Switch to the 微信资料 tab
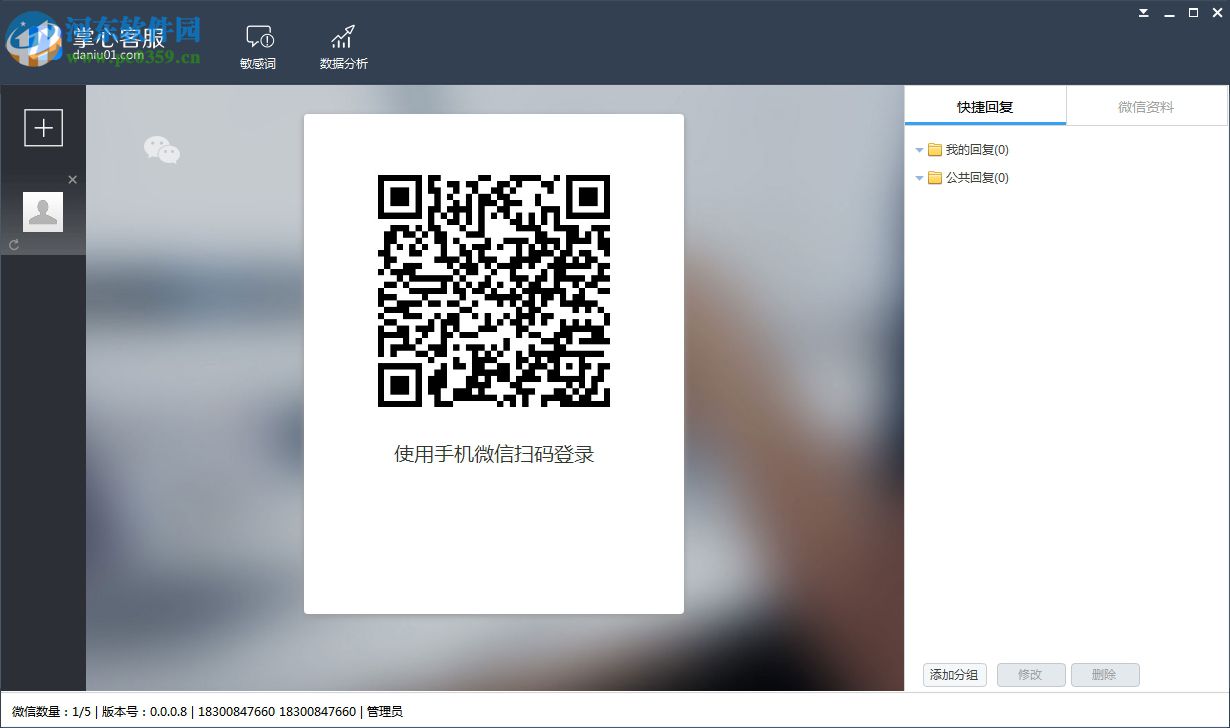Image resolution: width=1230 pixels, height=728 pixels. click(x=1146, y=106)
